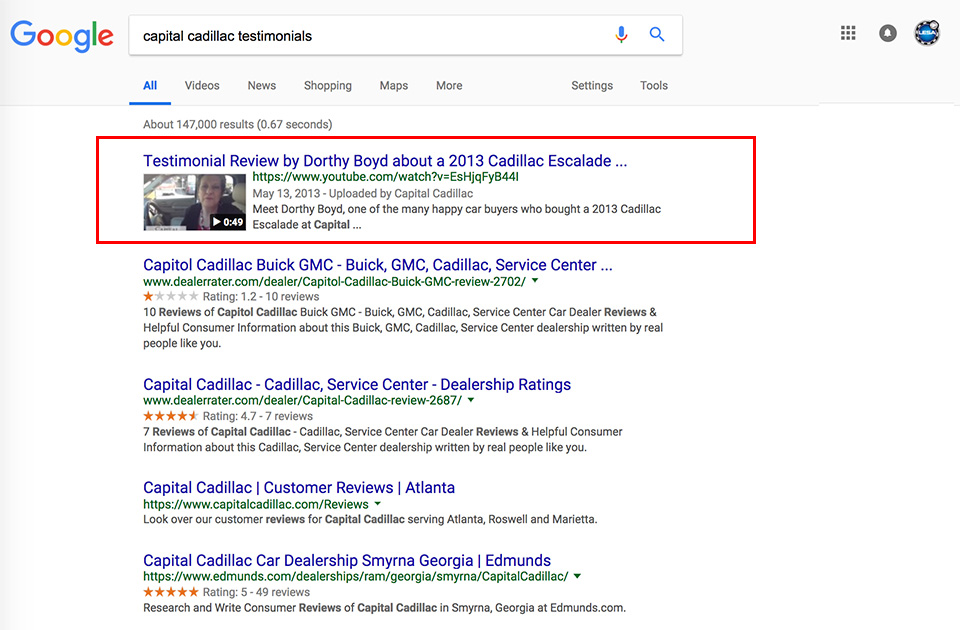The image size is (960, 630).
Task: Play the Dorthy Boyd video thumbnail
Action: 195,202
